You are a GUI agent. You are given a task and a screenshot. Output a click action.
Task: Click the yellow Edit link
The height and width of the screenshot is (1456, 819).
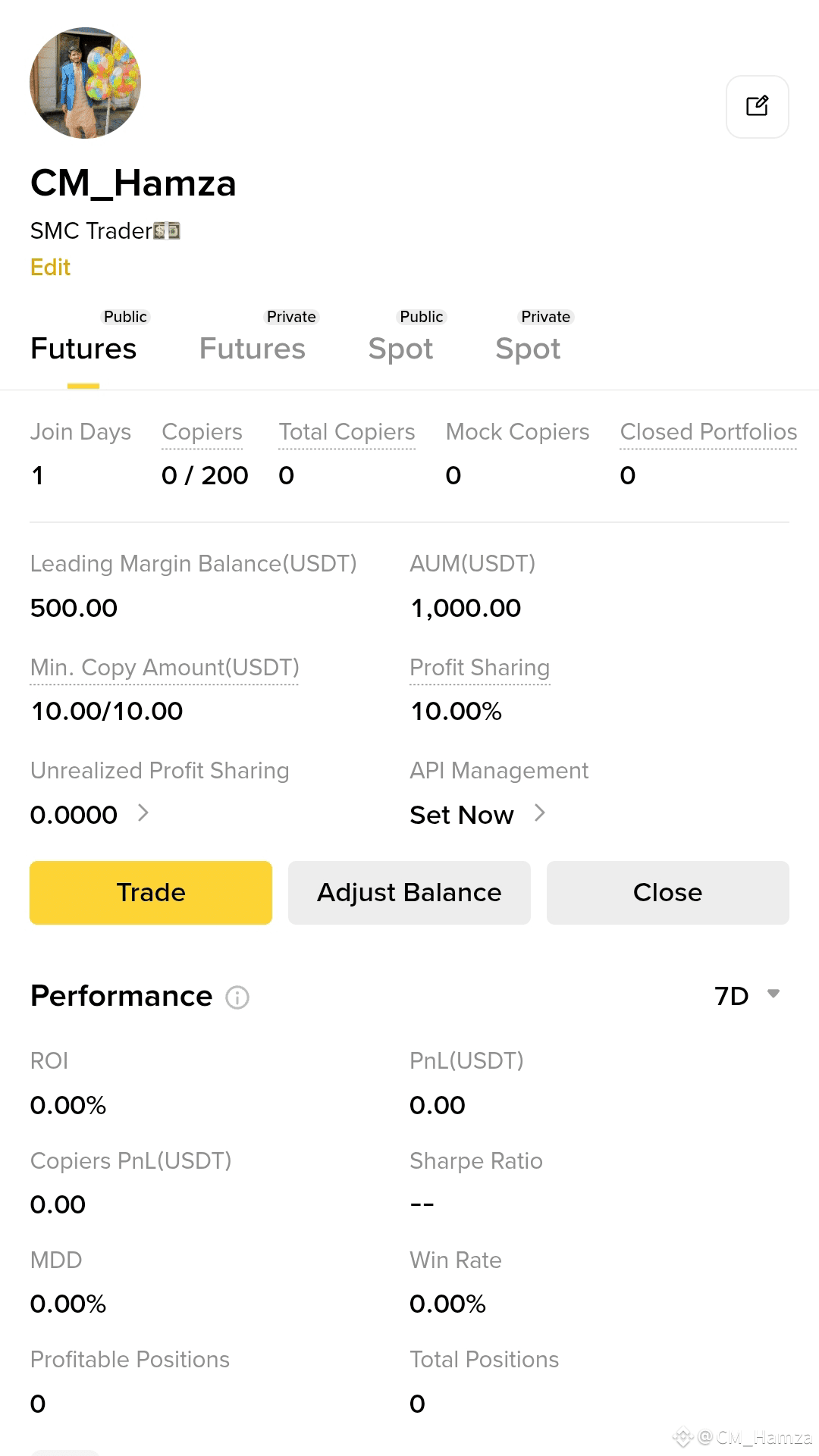[x=50, y=268]
